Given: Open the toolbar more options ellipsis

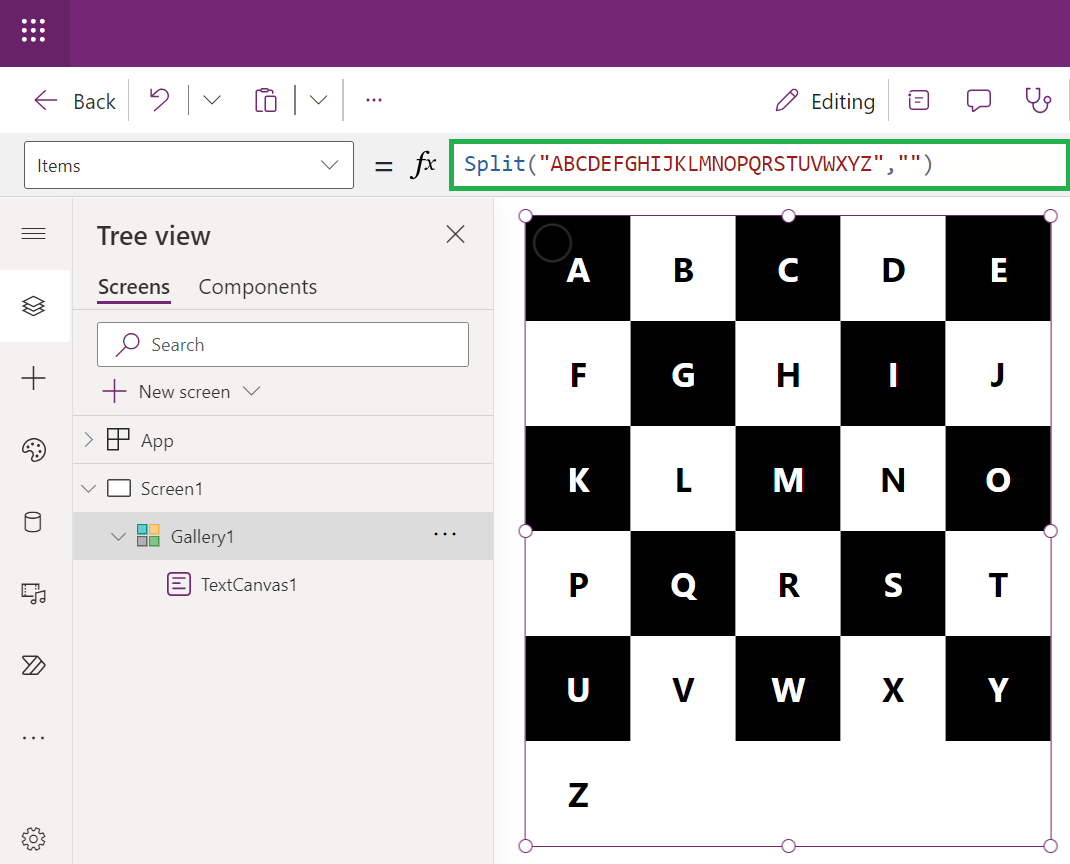Looking at the screenshot, I should [x=373, y=100].
